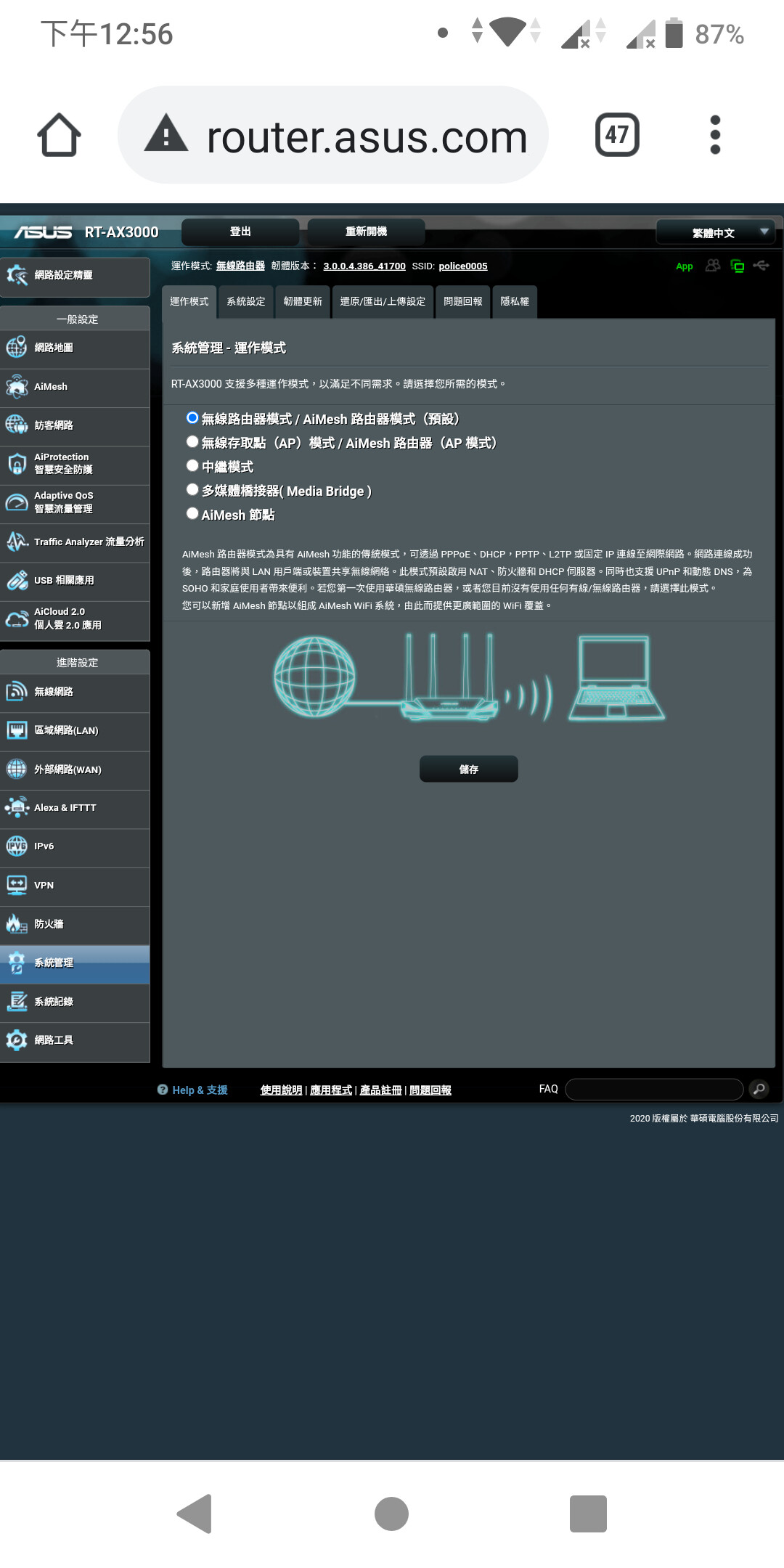Screen dimensions: 784x1568
Task: Open 訪客網路 guest network icon
Action: click(x=17, y=425)
